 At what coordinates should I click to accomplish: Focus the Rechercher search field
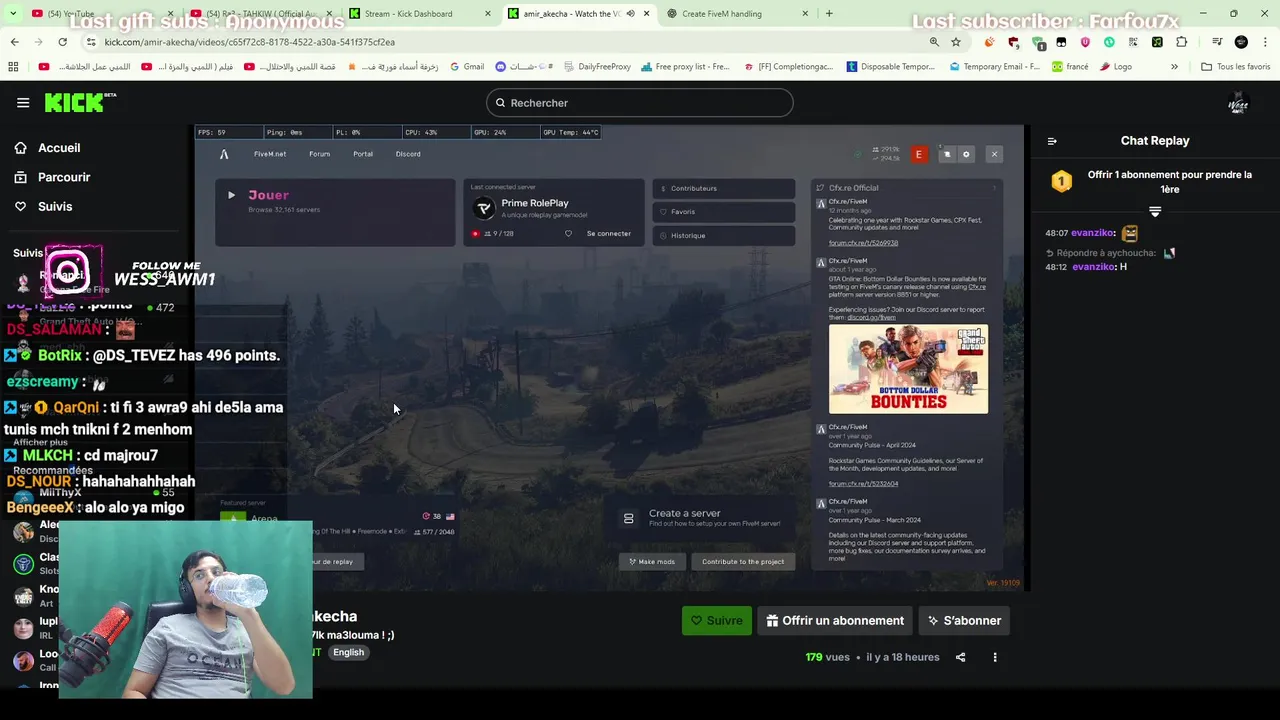pos(640,103)
